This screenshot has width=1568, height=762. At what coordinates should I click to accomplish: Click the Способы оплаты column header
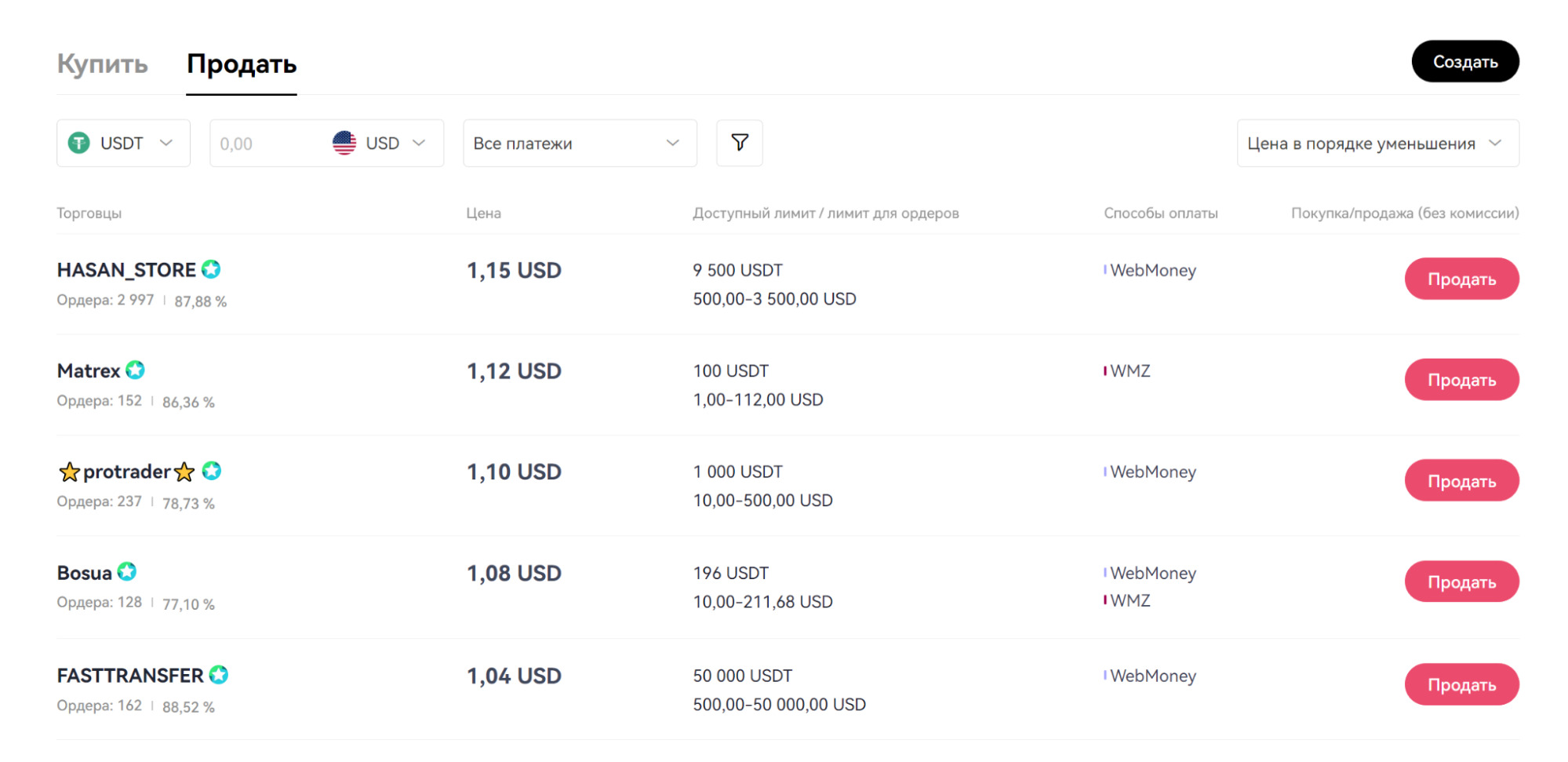[x=1161, y=213]
